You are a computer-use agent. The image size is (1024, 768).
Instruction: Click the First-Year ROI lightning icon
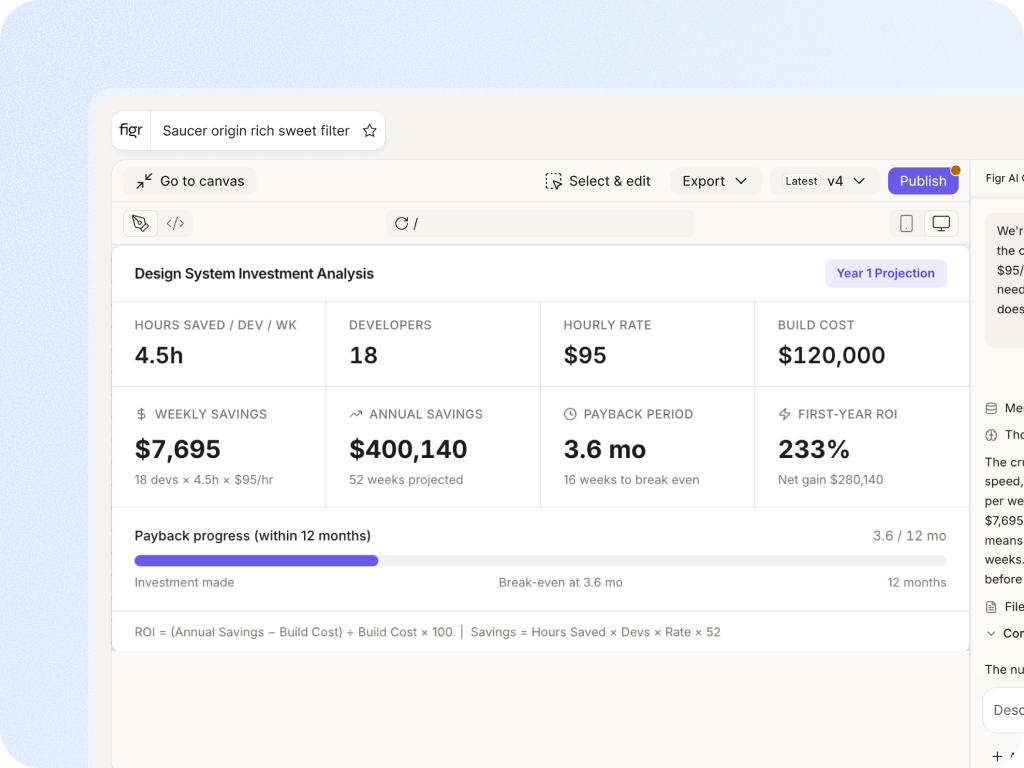tap(784, 414)
